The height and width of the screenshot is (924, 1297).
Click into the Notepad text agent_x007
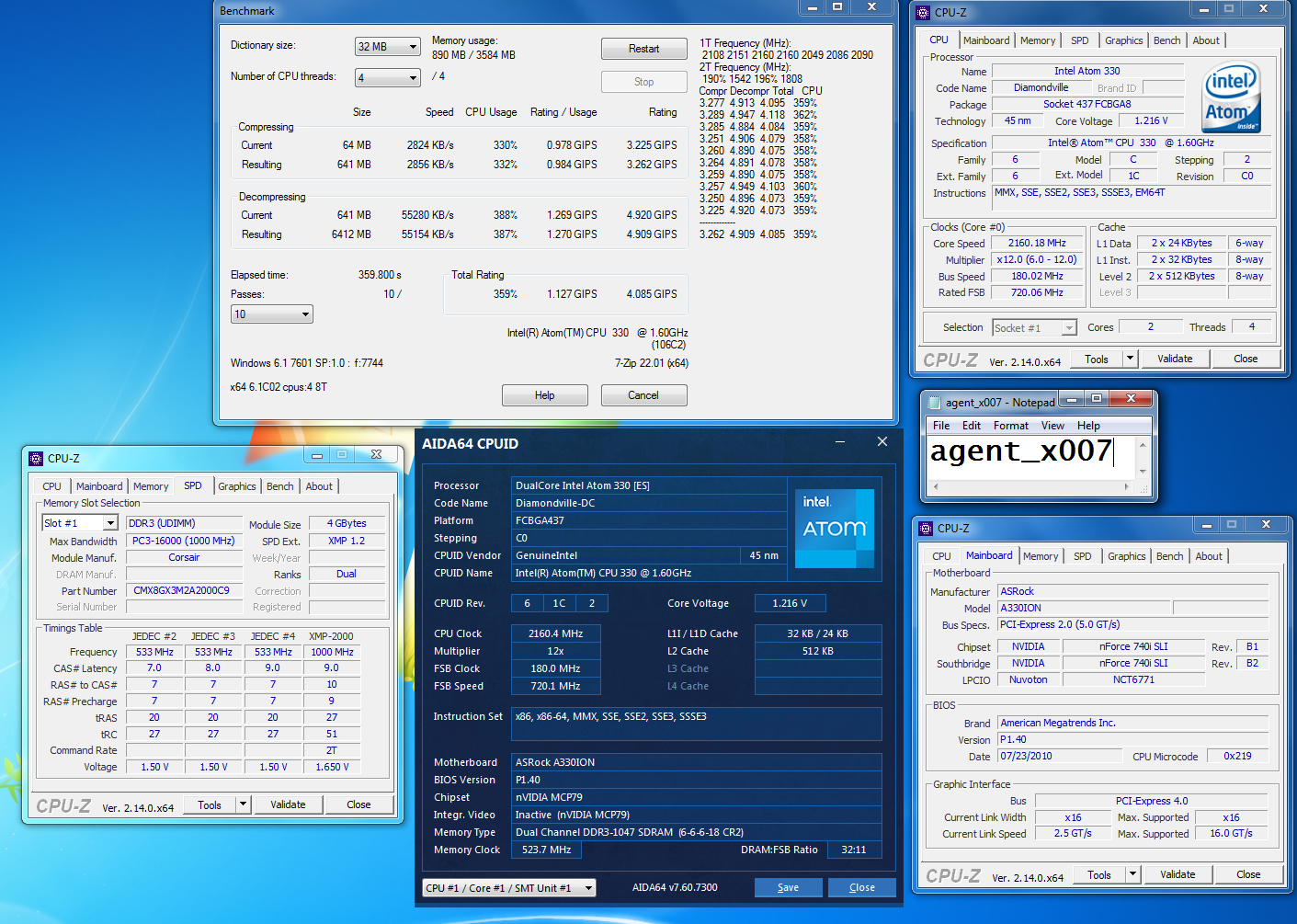tap(1020, 451)
